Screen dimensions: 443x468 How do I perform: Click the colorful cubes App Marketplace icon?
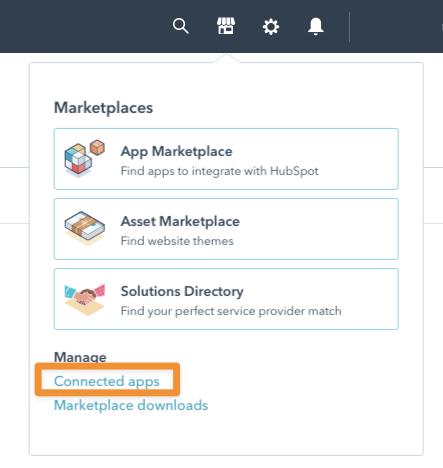85,158
